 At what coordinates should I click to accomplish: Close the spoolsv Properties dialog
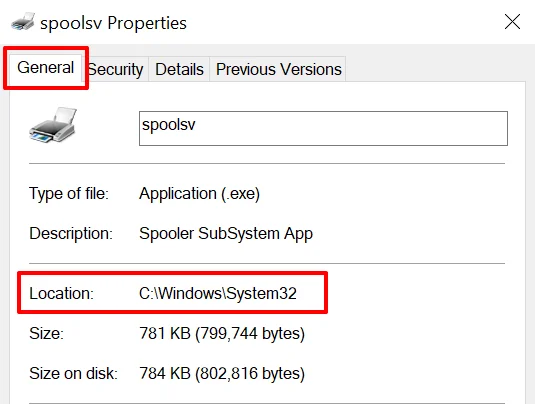click(x=512, y=22)
